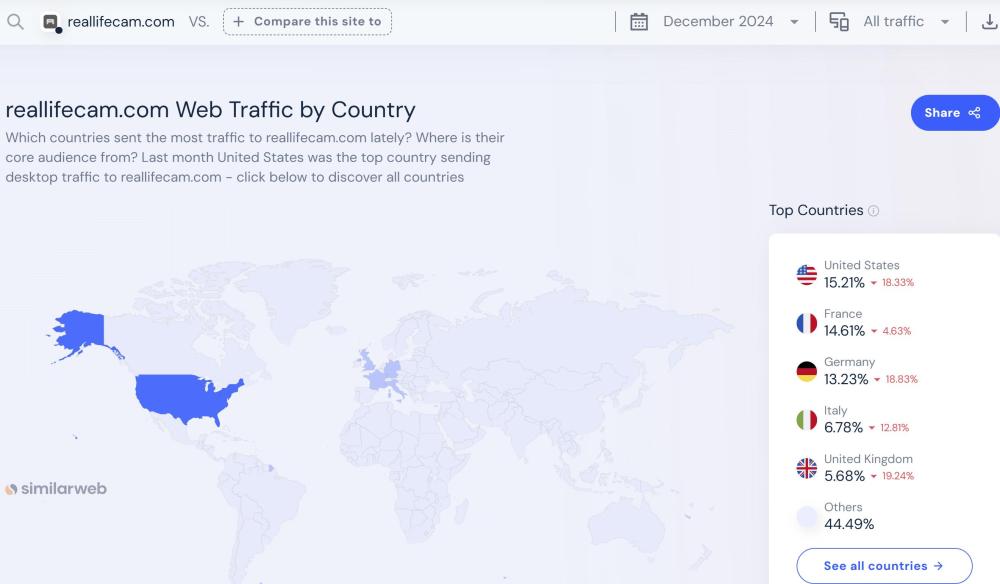Click the search magnifier icon

[15, 21]
